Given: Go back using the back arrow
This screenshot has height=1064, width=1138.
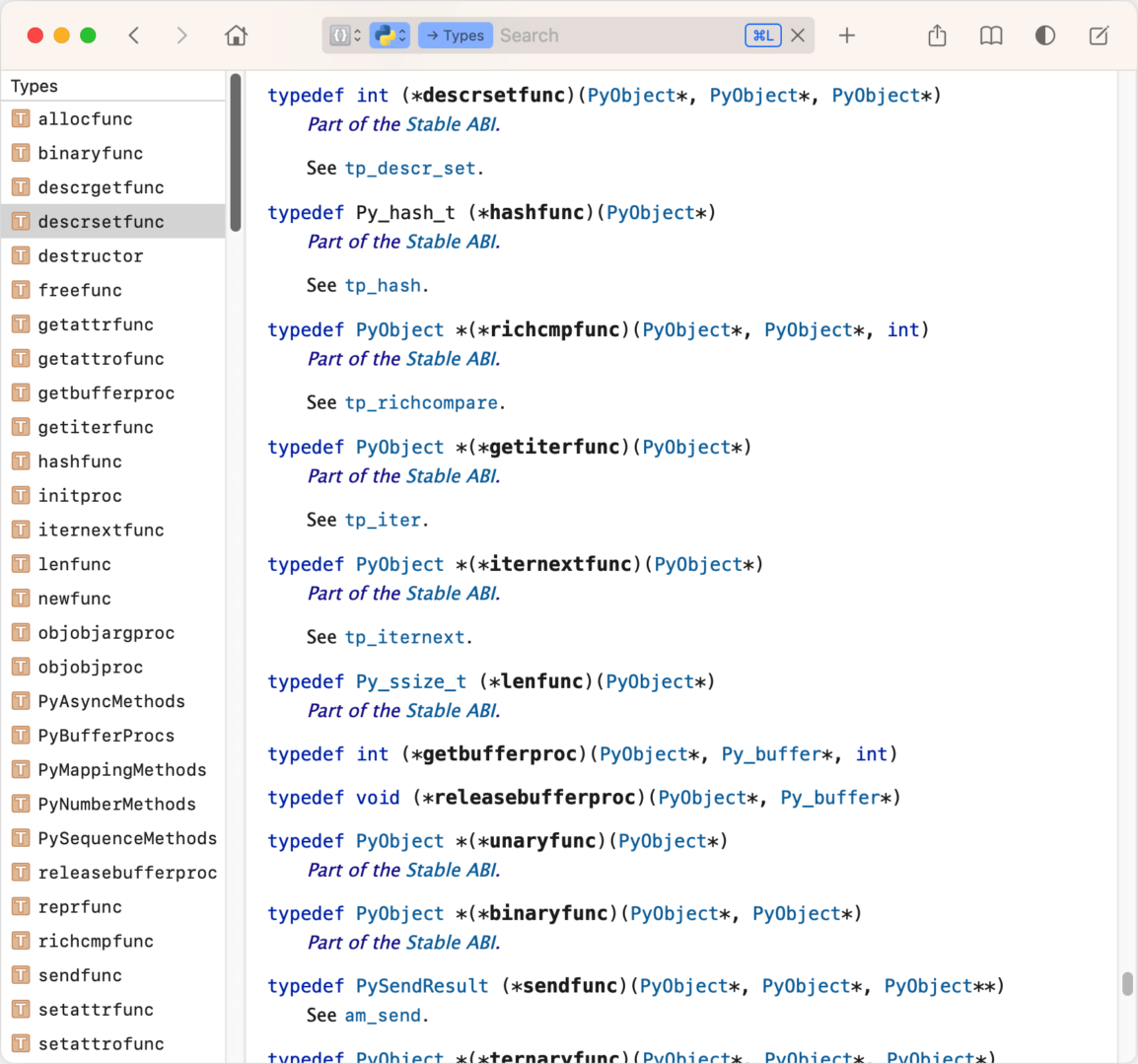Looking at the screenshot, I should pos(133,35).
